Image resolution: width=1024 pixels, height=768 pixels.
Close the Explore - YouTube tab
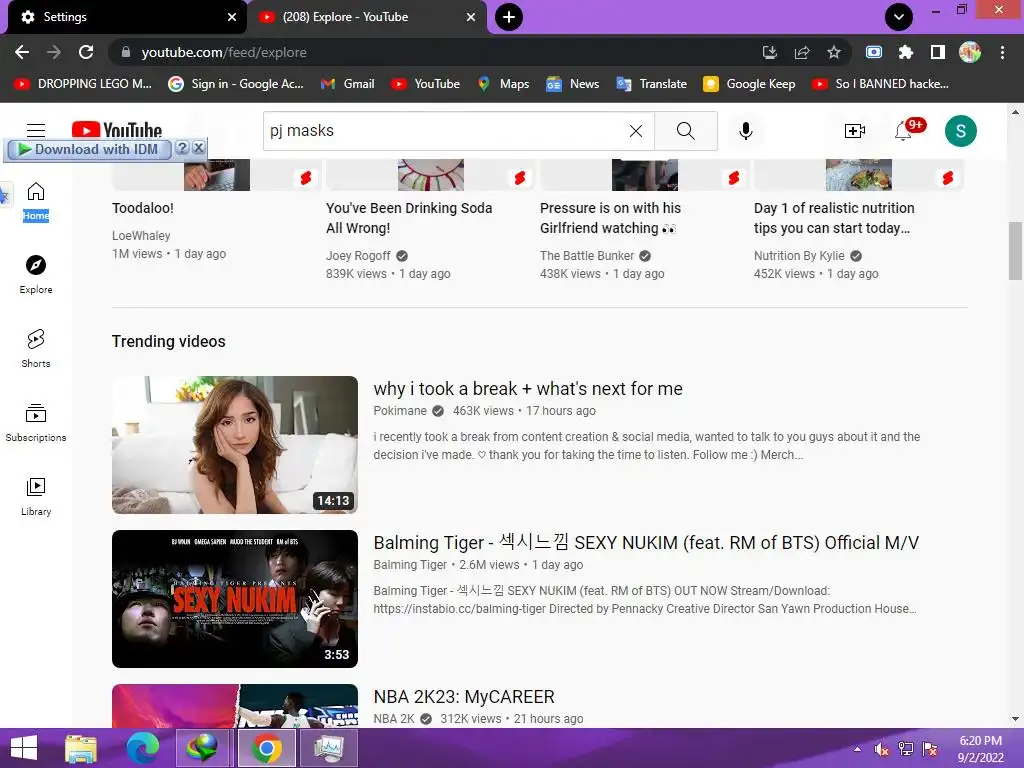[471, 17]
